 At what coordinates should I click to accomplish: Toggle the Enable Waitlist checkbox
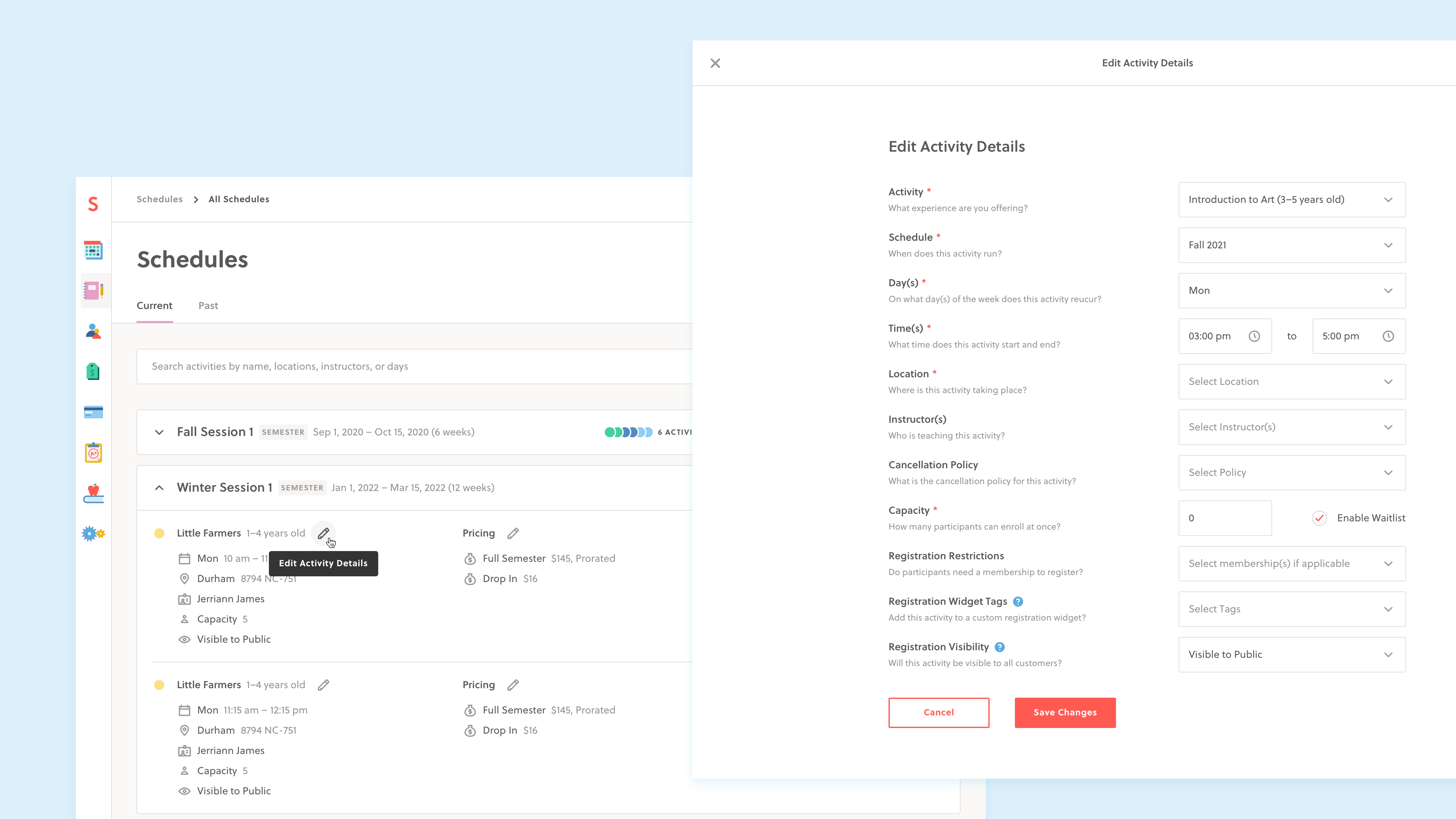pyautogui.click(x=1319, y=518)
